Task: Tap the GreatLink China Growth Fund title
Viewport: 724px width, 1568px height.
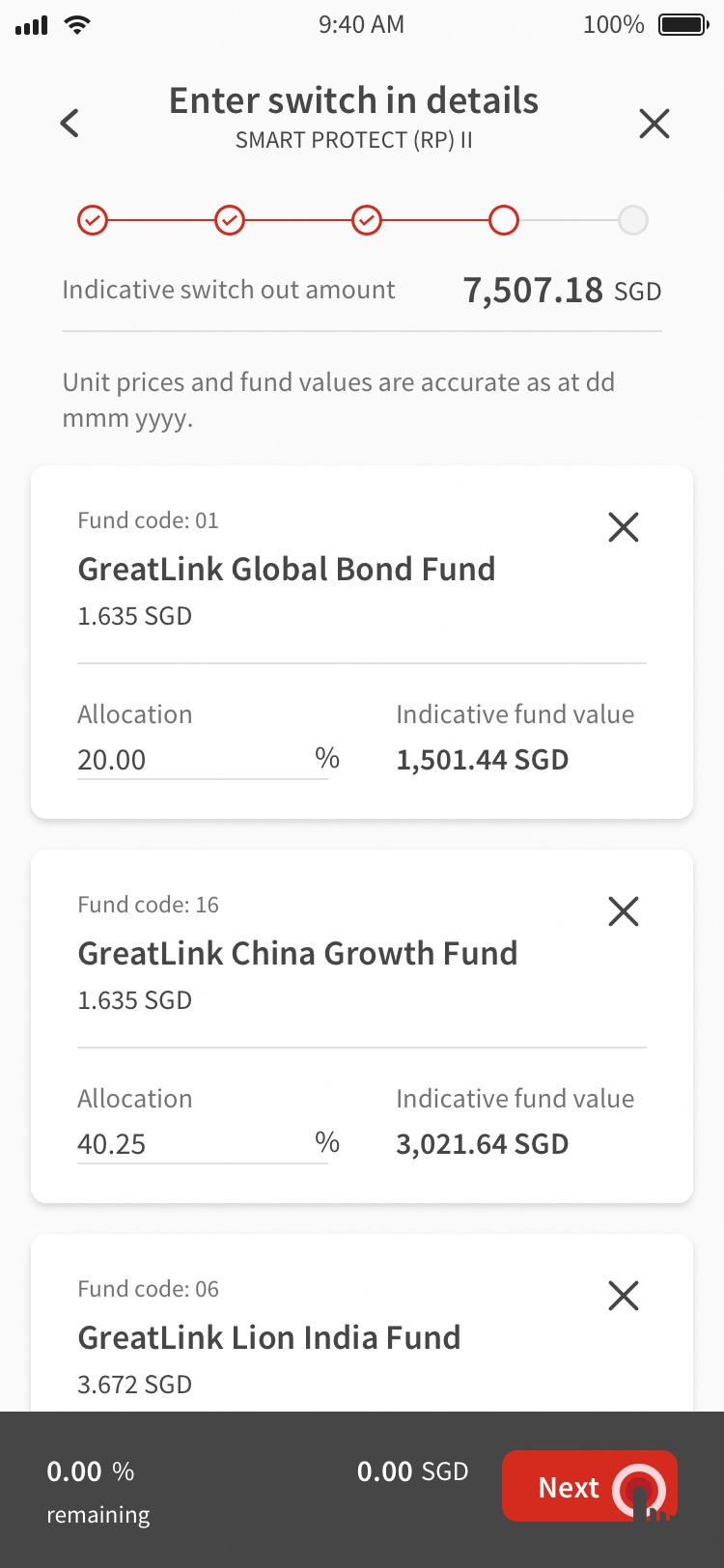Action: 297,954
